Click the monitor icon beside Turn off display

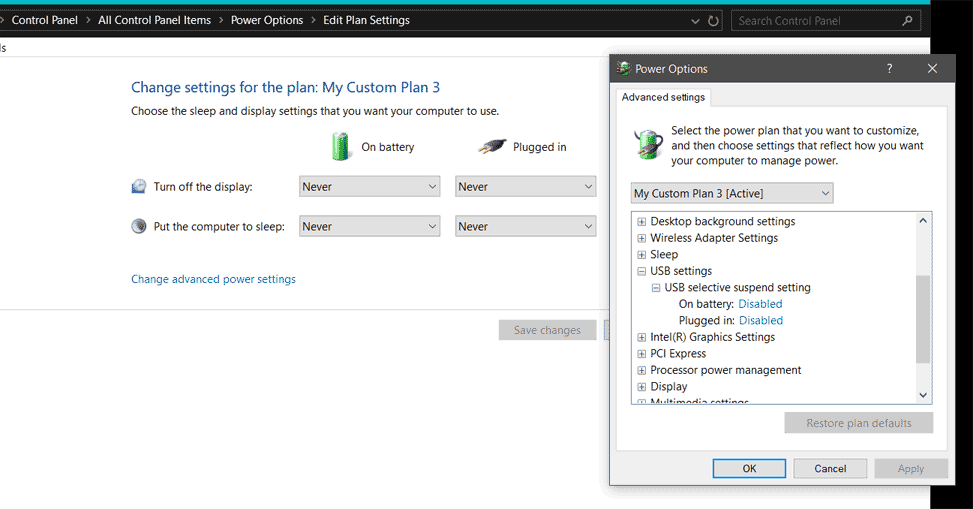coord(139,187)
